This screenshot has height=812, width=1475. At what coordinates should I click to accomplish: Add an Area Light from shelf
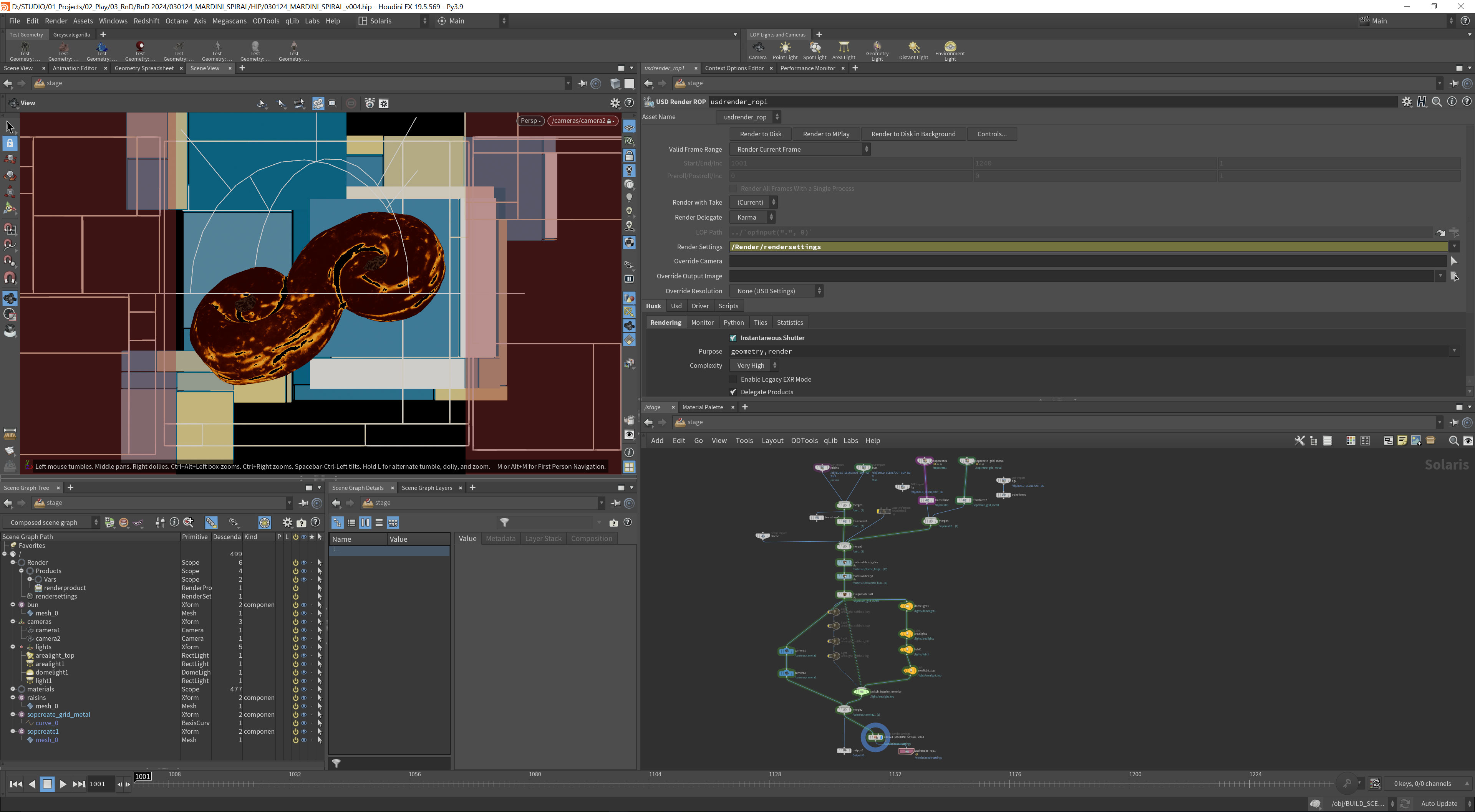click(844, 50)
